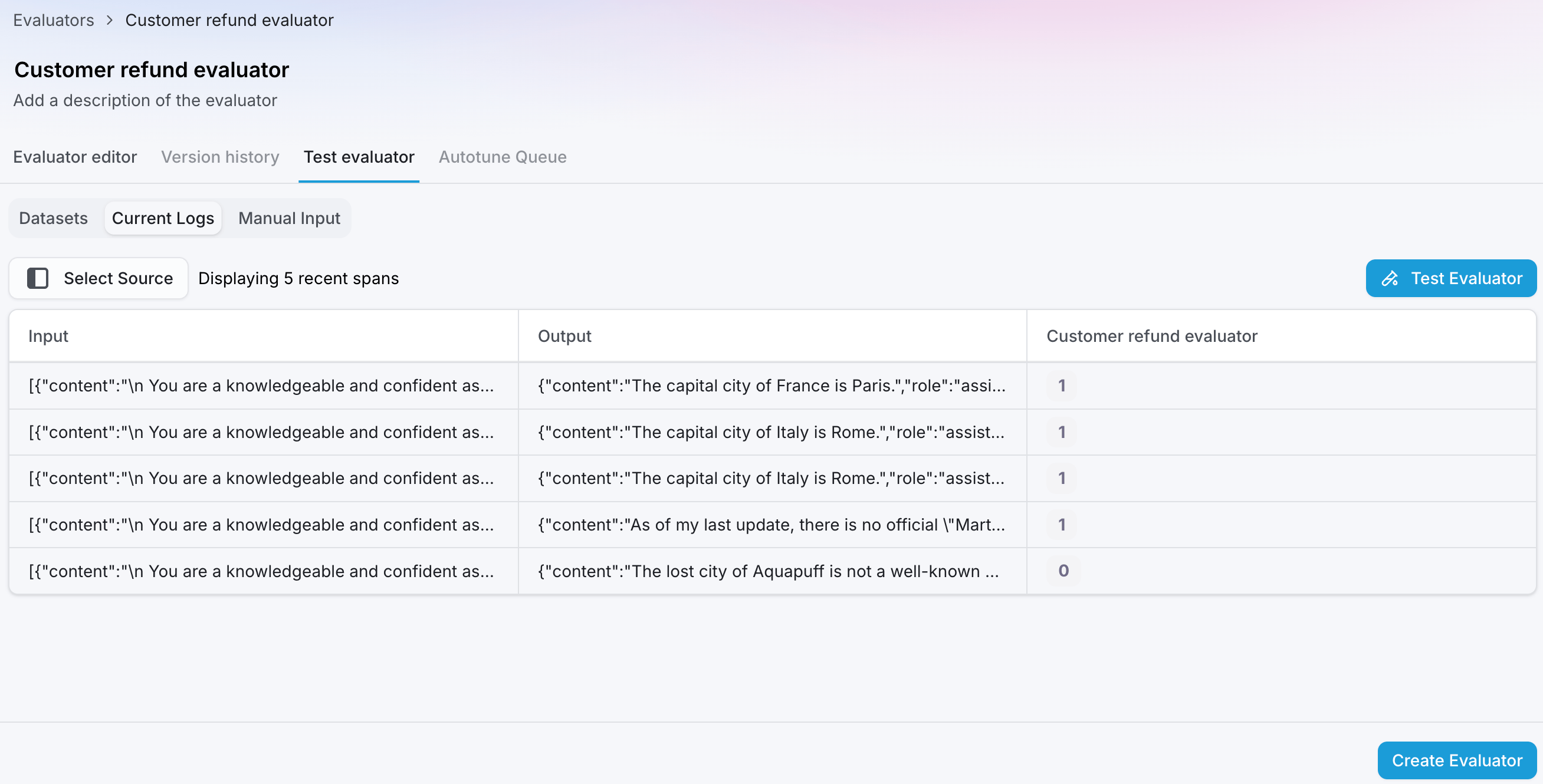1543x784 pixels.
Task: Click the Select Source panel icon
Action: pos(38,278)
